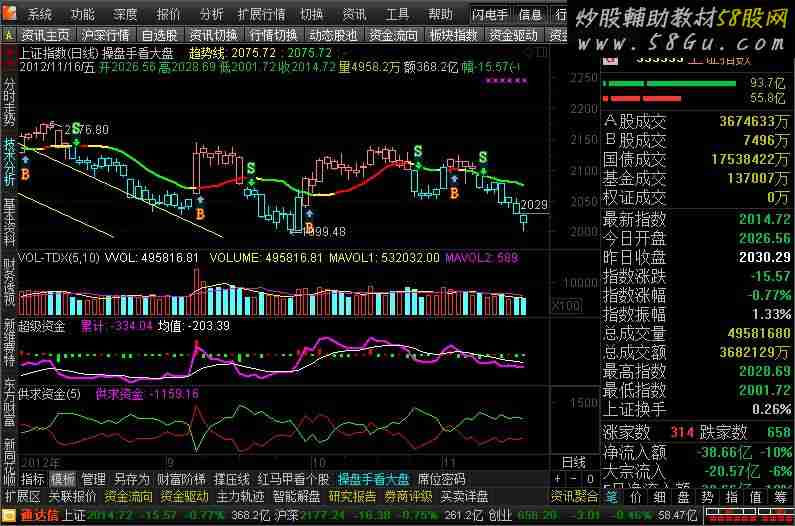The width and height of the screenshot is (795, 526).
Task: Toggle the 闪电手 quick trade button
Action: 492,14
